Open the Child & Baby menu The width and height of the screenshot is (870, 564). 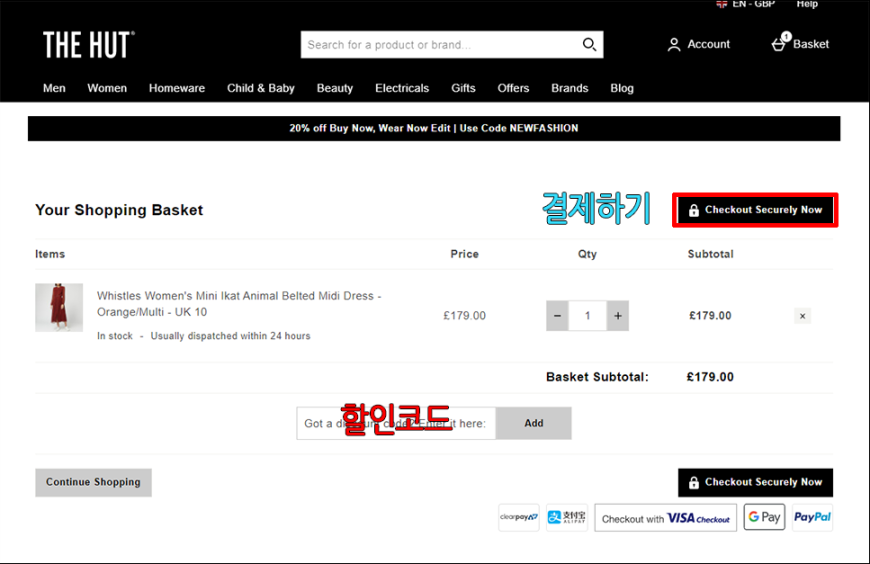click(x=261, y=88)
